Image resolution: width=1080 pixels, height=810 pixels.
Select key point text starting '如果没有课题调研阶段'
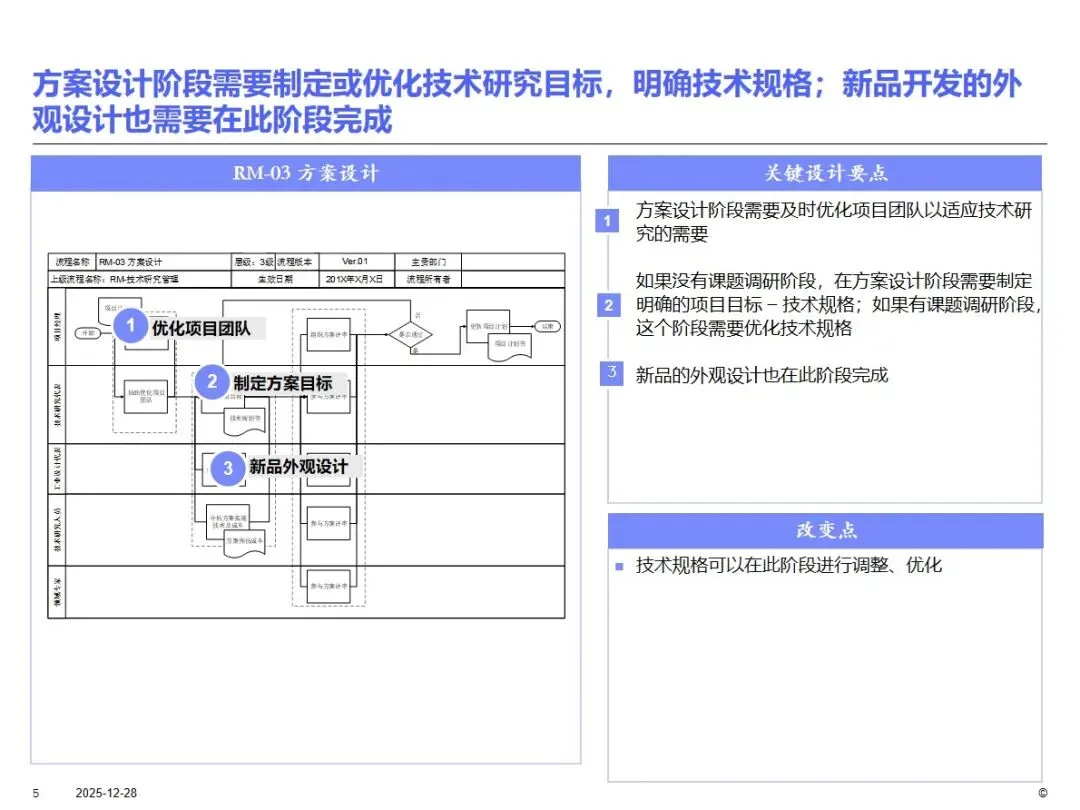pos(838,304)
